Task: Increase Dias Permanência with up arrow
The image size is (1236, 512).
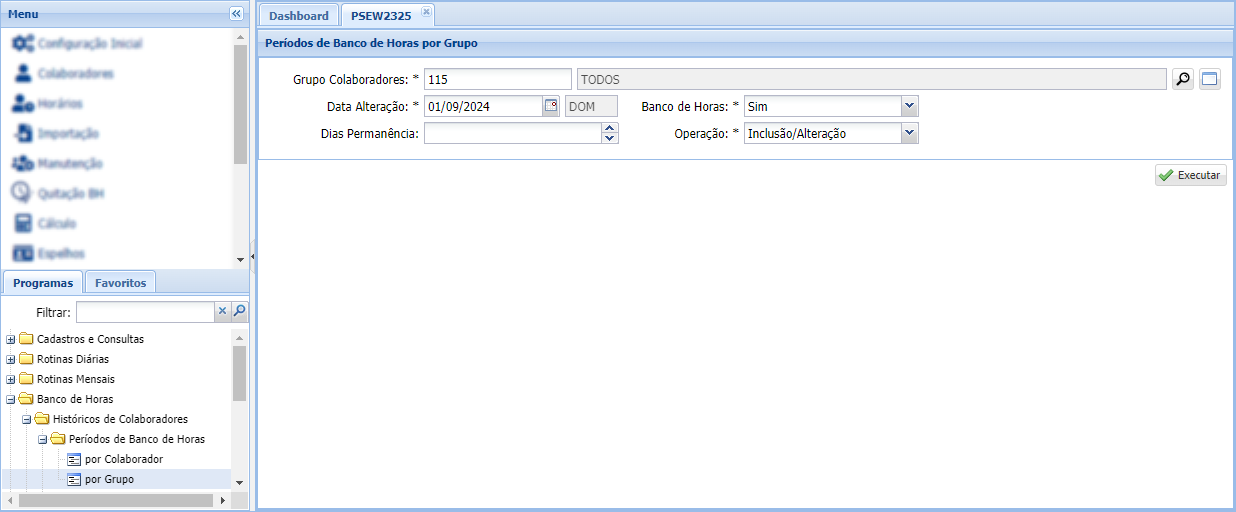Action: [x=610, y=128]
